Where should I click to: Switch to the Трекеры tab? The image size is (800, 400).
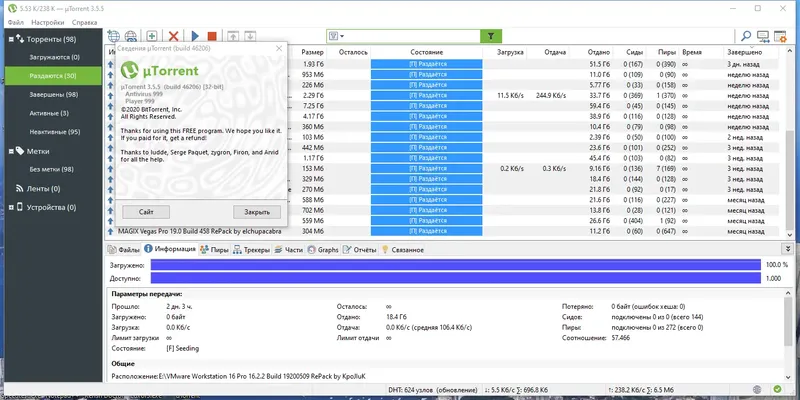coord(252,249)
